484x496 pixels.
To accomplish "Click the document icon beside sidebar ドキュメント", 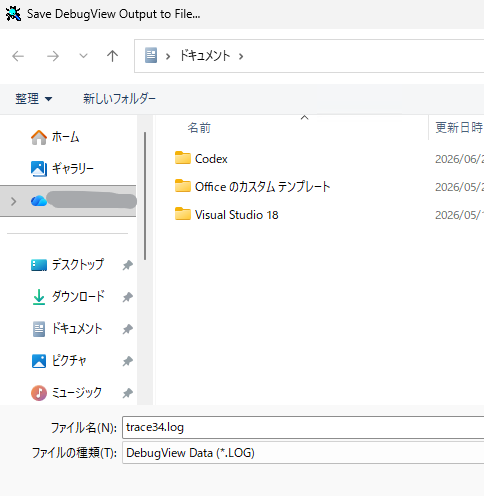I will [x=39, y=329].
